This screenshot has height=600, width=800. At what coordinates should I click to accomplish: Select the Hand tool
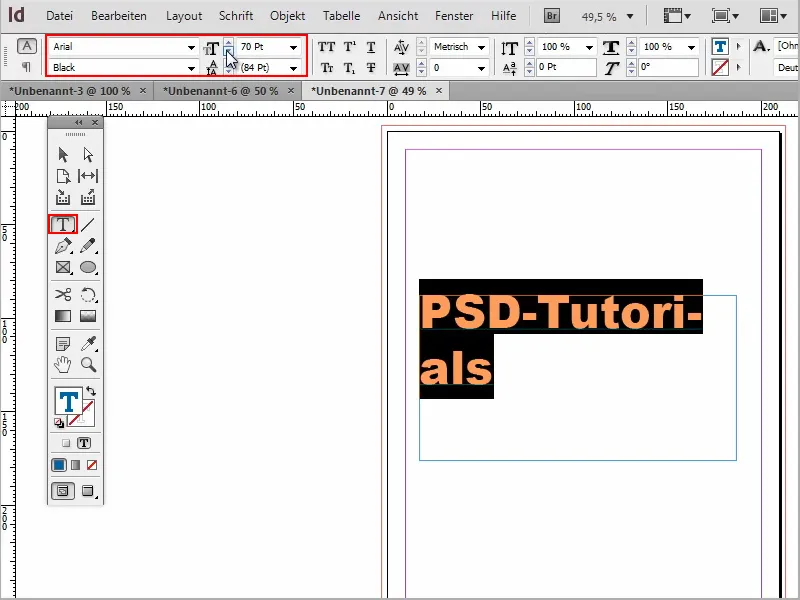click(63, 365)
